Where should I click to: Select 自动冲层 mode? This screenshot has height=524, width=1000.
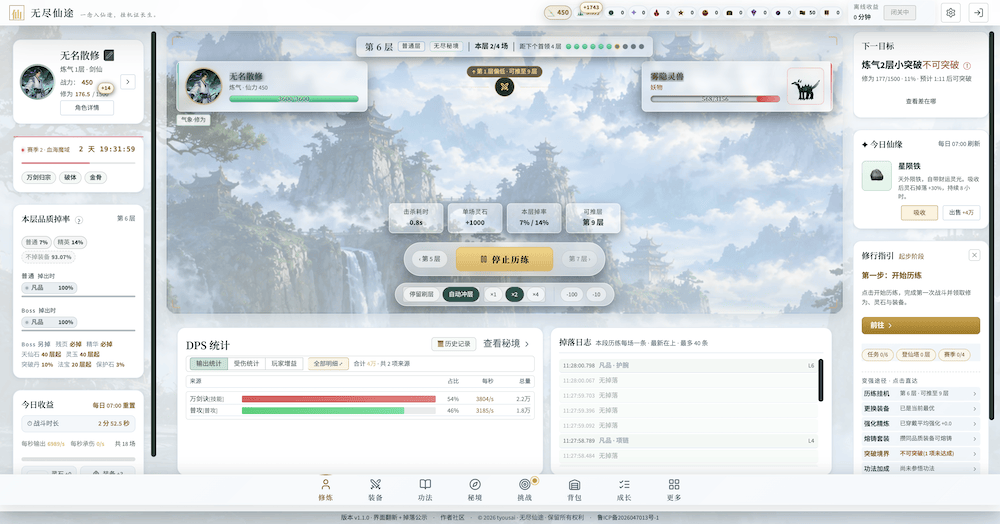coord(460,295)
